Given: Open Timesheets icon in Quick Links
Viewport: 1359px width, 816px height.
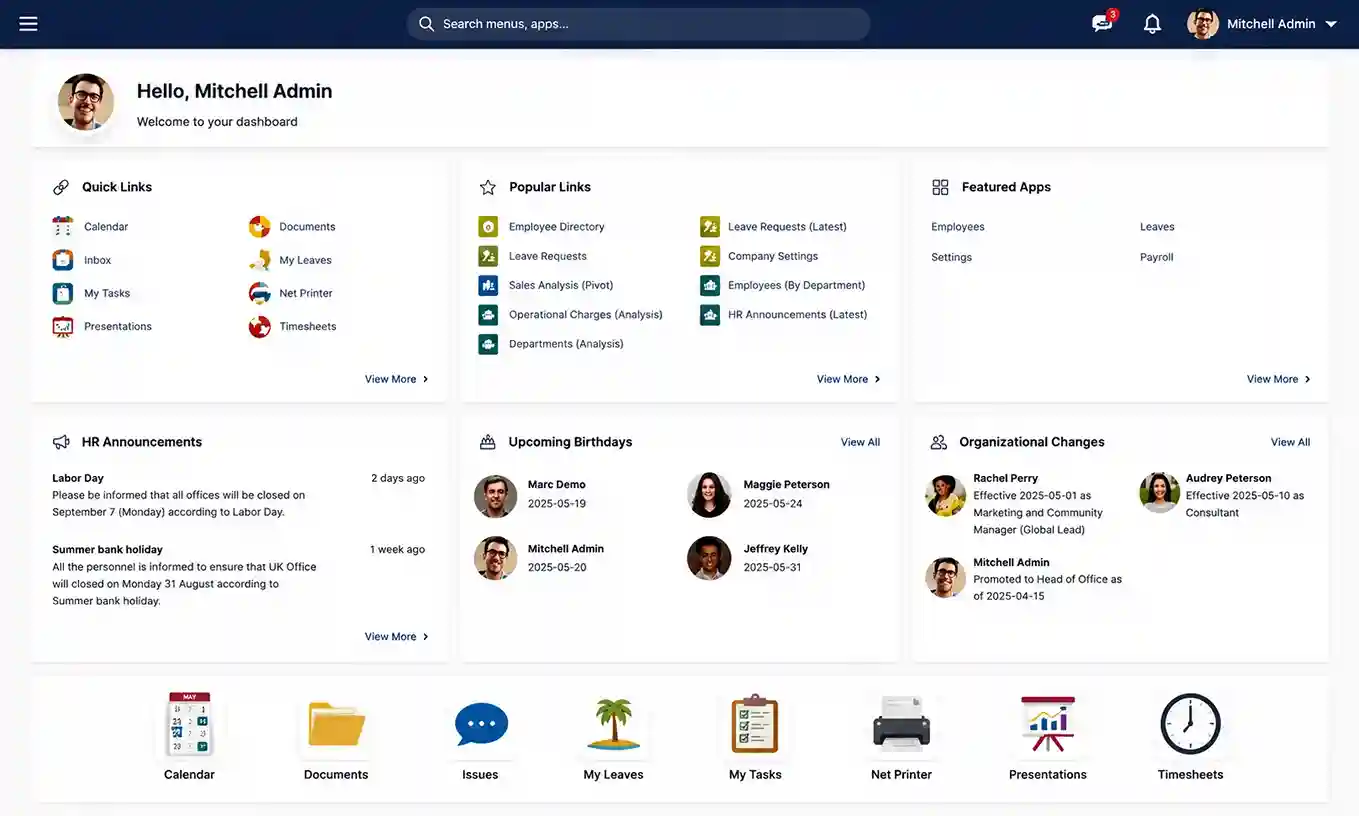Looking at the screenshot, I should click(x=260, y=326).
